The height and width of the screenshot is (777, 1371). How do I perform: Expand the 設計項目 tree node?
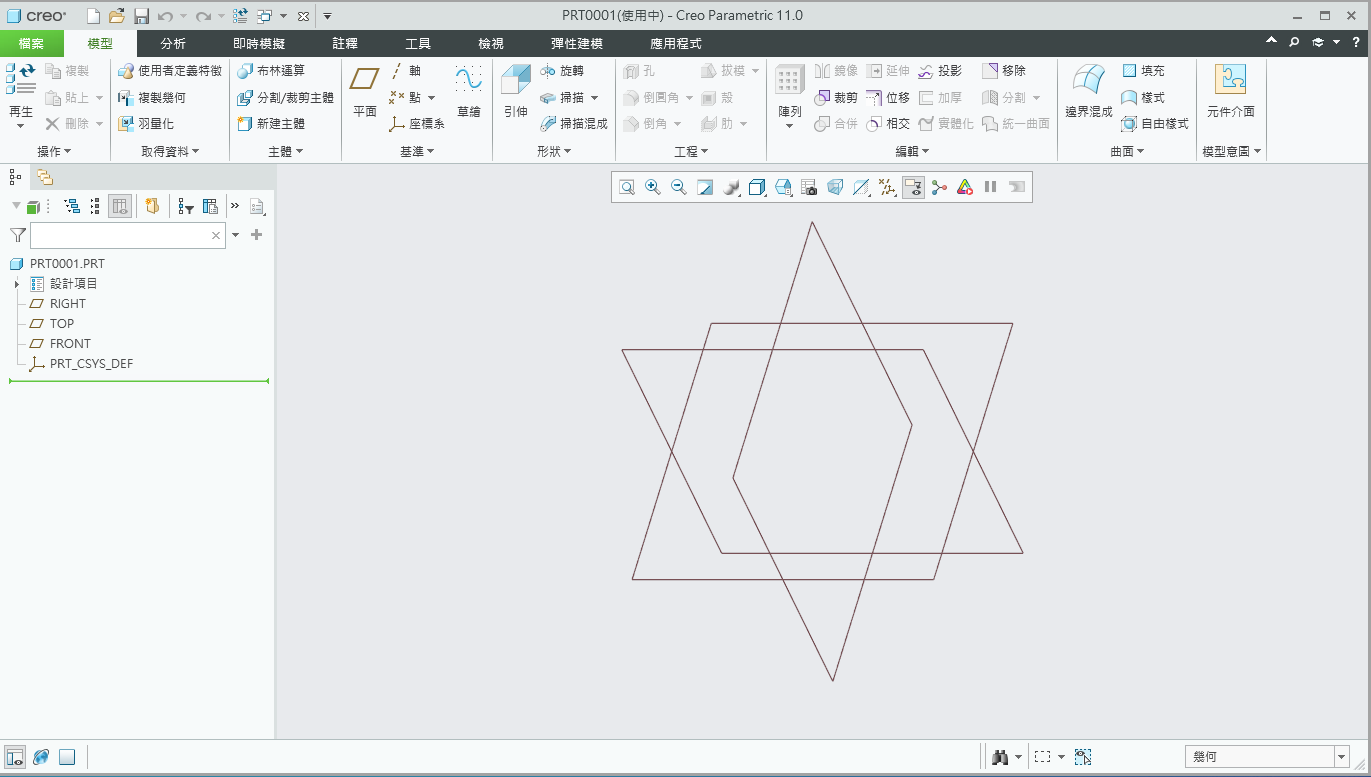(x=17, y=284)
